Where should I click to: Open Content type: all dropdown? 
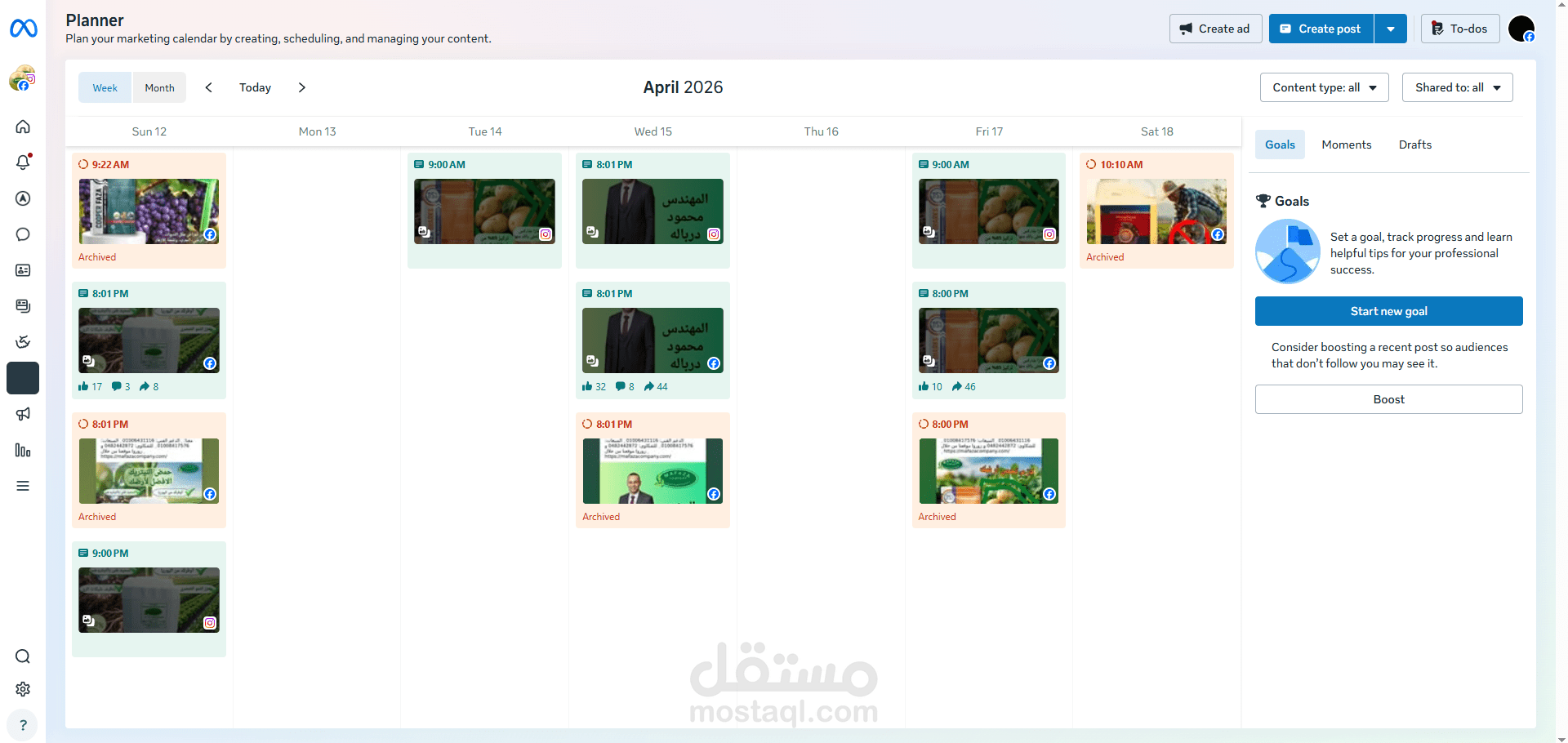1325,87
